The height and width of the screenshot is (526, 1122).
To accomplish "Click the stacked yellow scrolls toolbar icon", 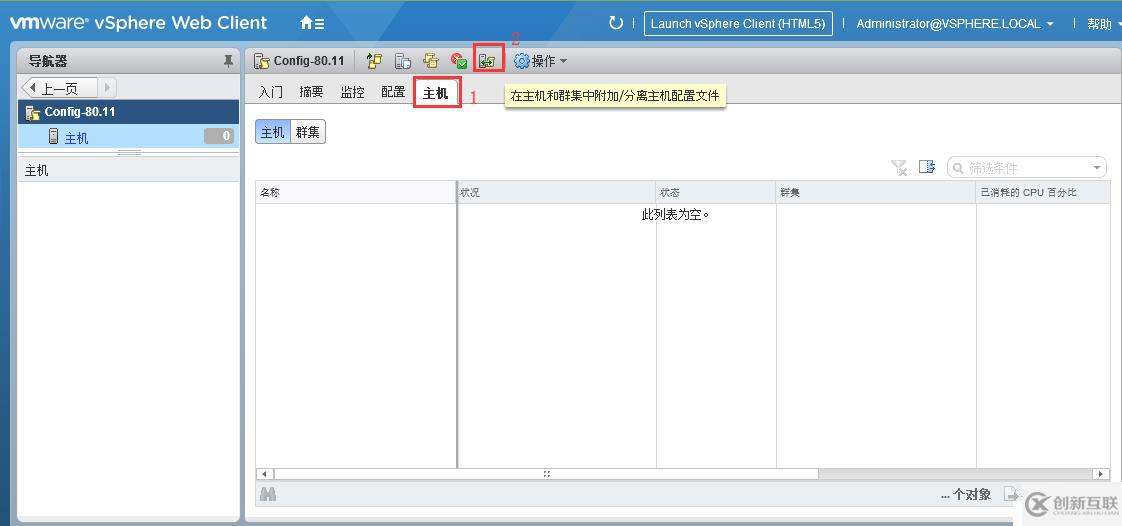I will 431,62.
